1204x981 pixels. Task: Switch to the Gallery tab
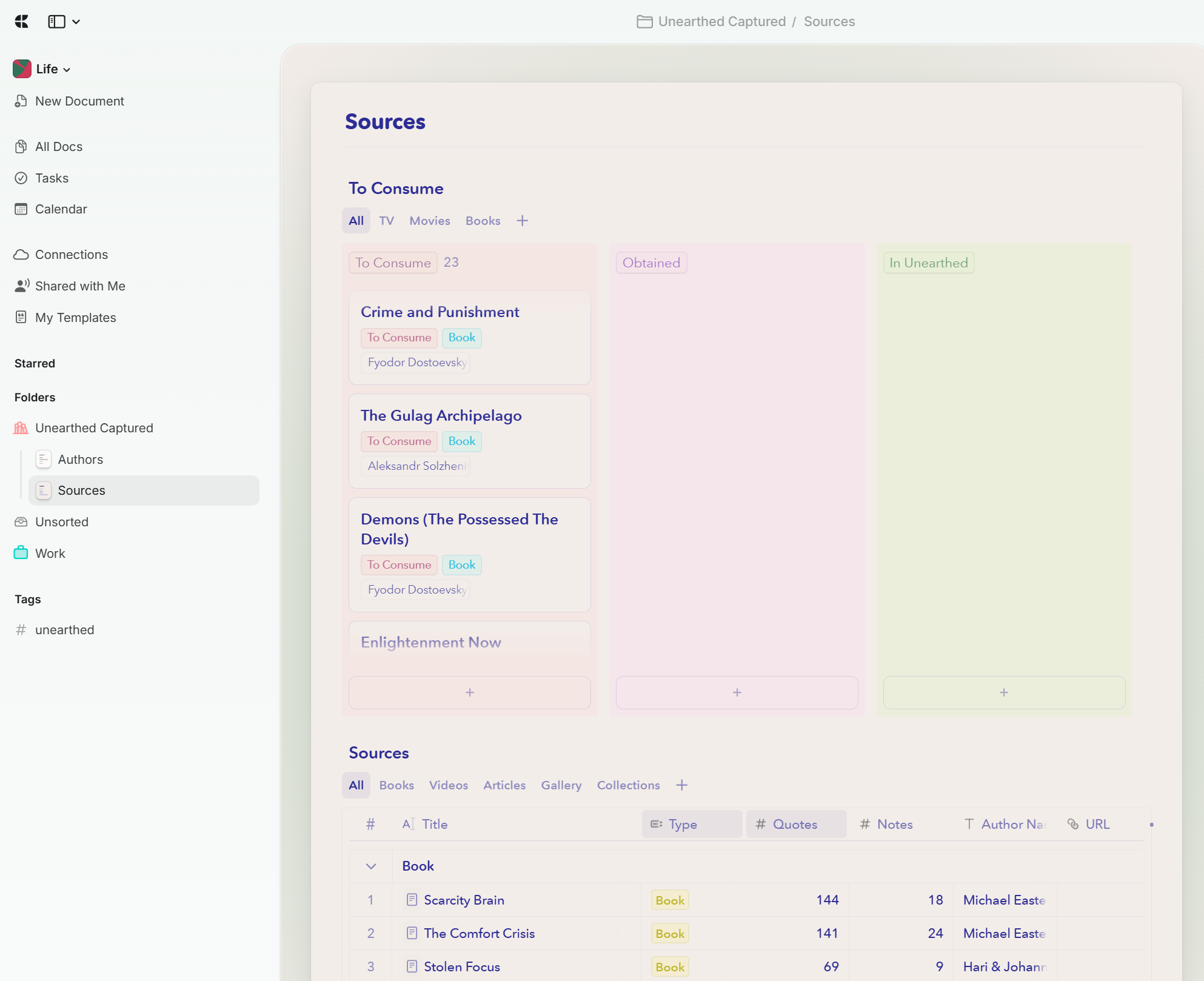(561, 785)
